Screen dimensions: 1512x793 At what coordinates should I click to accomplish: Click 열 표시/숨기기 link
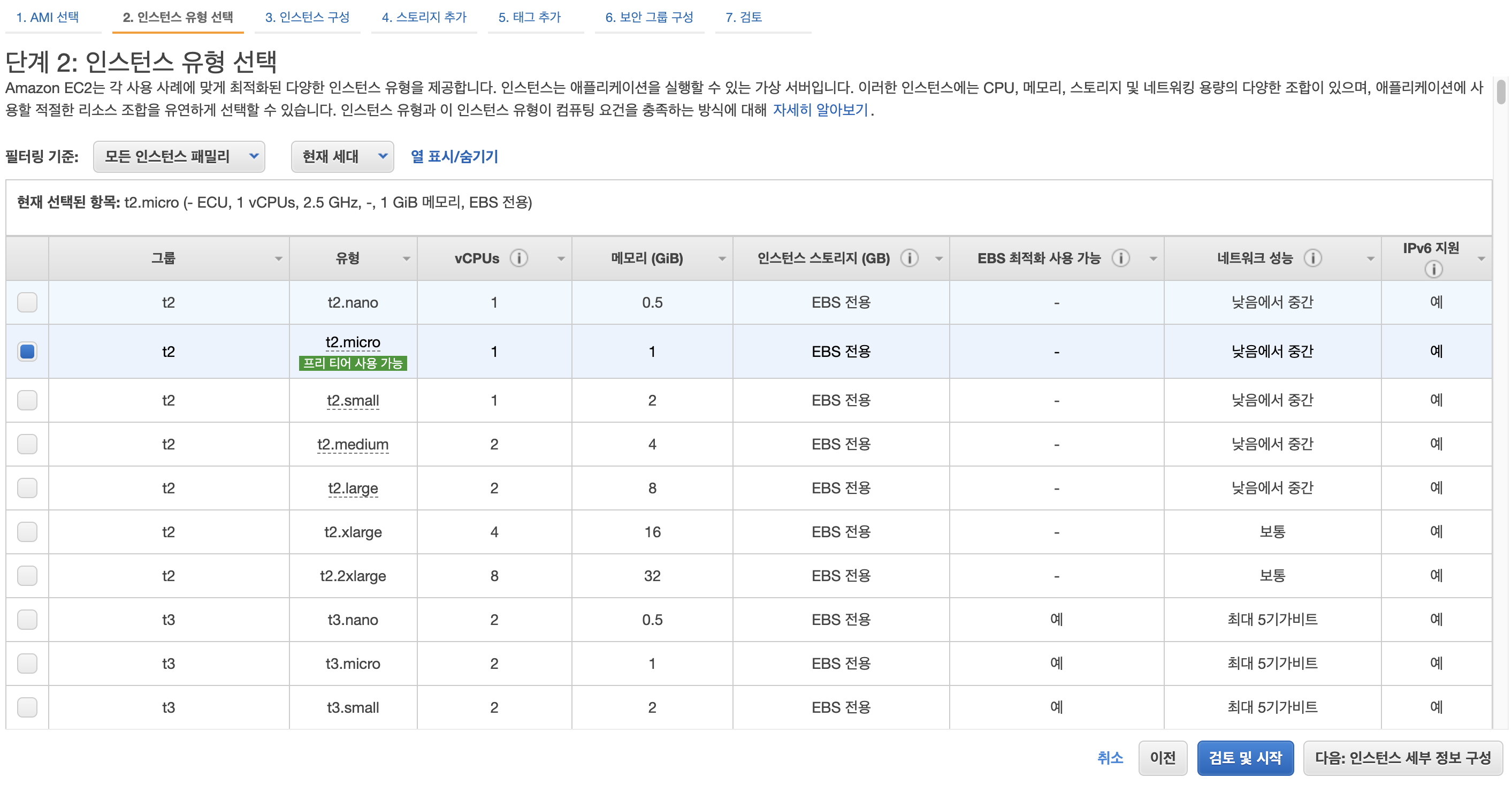pyautogui.click(x=454, y=157)
